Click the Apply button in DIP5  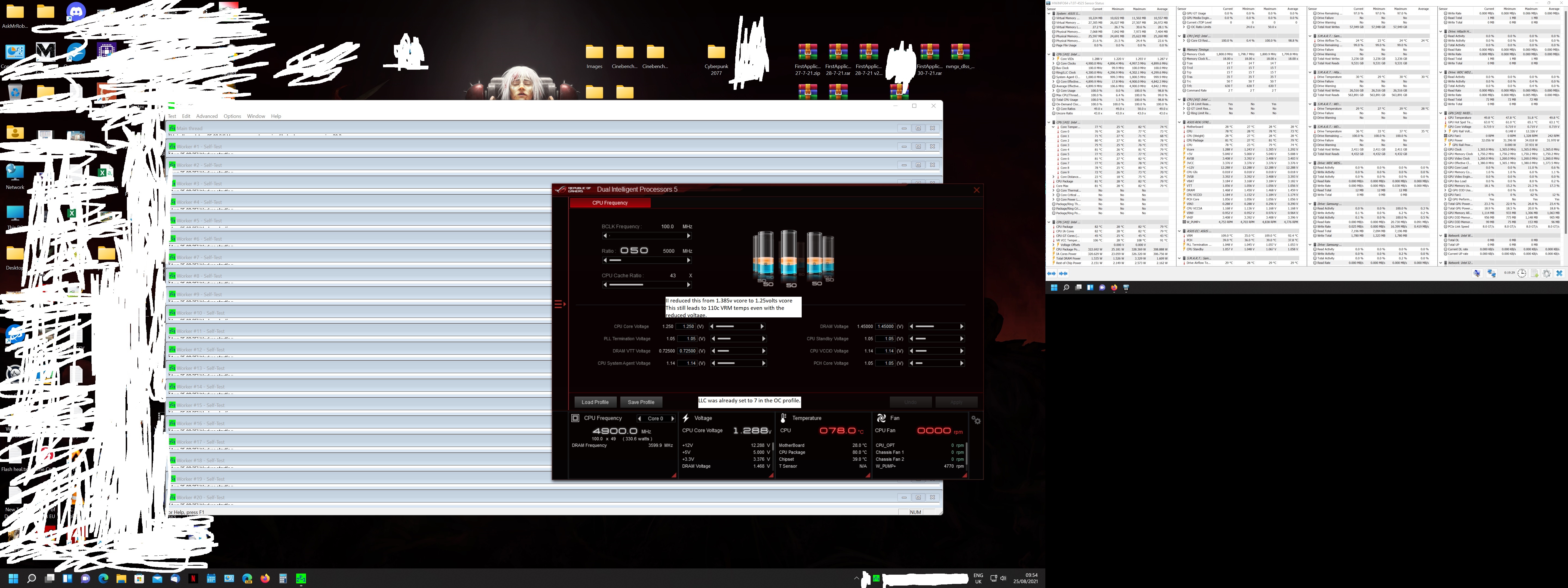click(956, 402)
